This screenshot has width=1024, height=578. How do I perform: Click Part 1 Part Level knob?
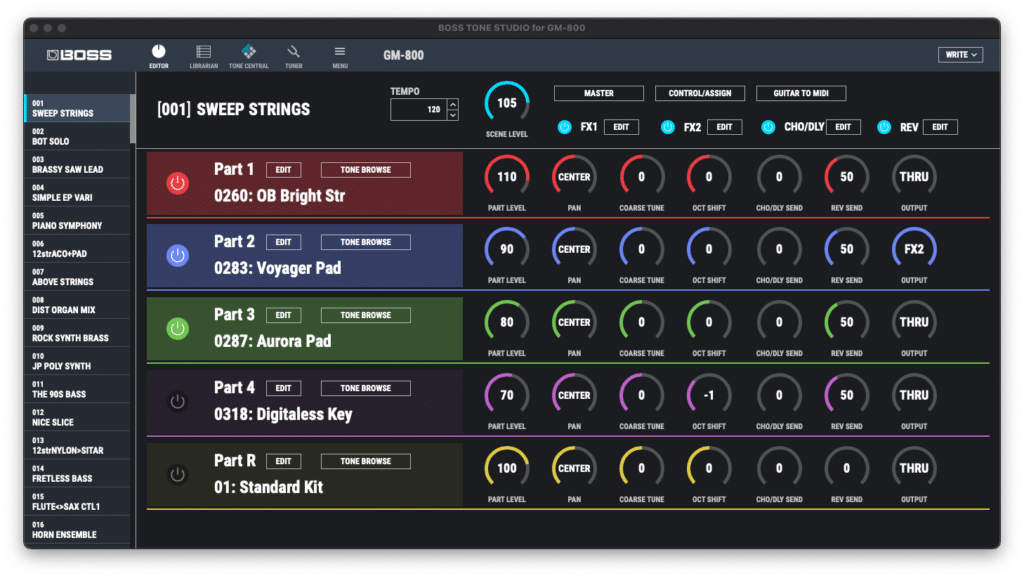coord(507,177)
